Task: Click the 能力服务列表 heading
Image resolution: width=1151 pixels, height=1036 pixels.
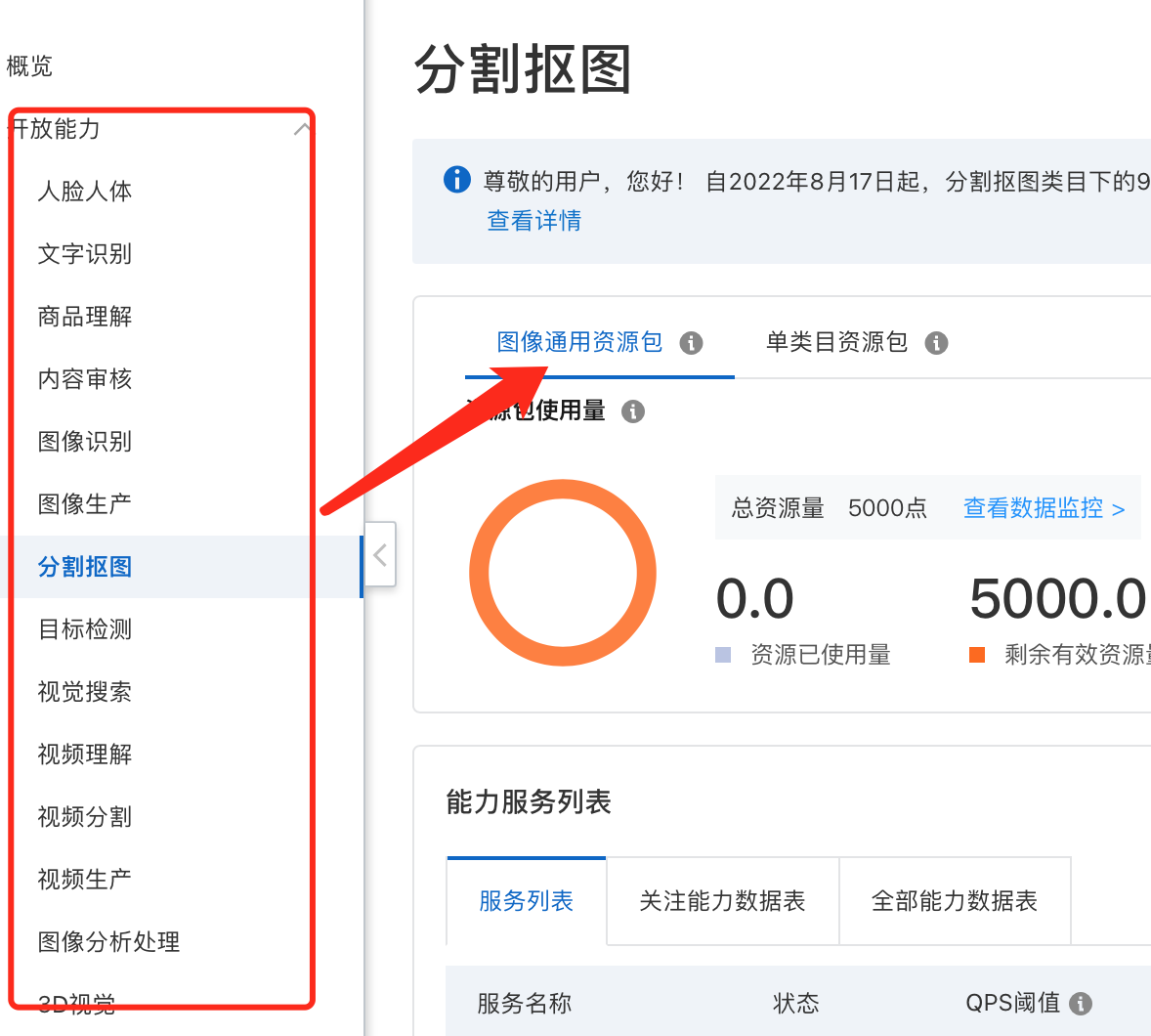Action: tap(529, 801)
